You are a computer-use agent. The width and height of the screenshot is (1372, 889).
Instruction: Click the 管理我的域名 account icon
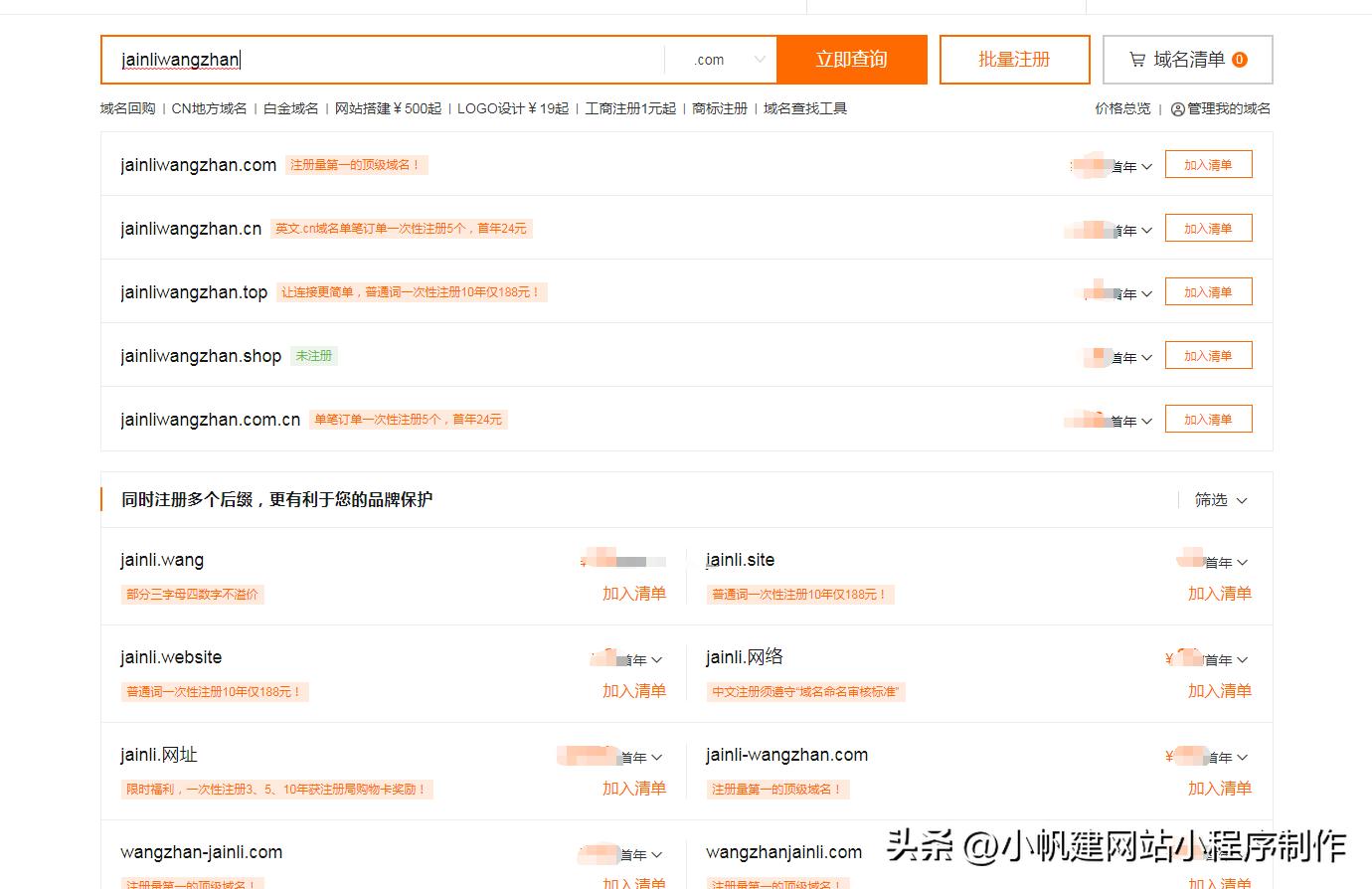[1178, 108]
